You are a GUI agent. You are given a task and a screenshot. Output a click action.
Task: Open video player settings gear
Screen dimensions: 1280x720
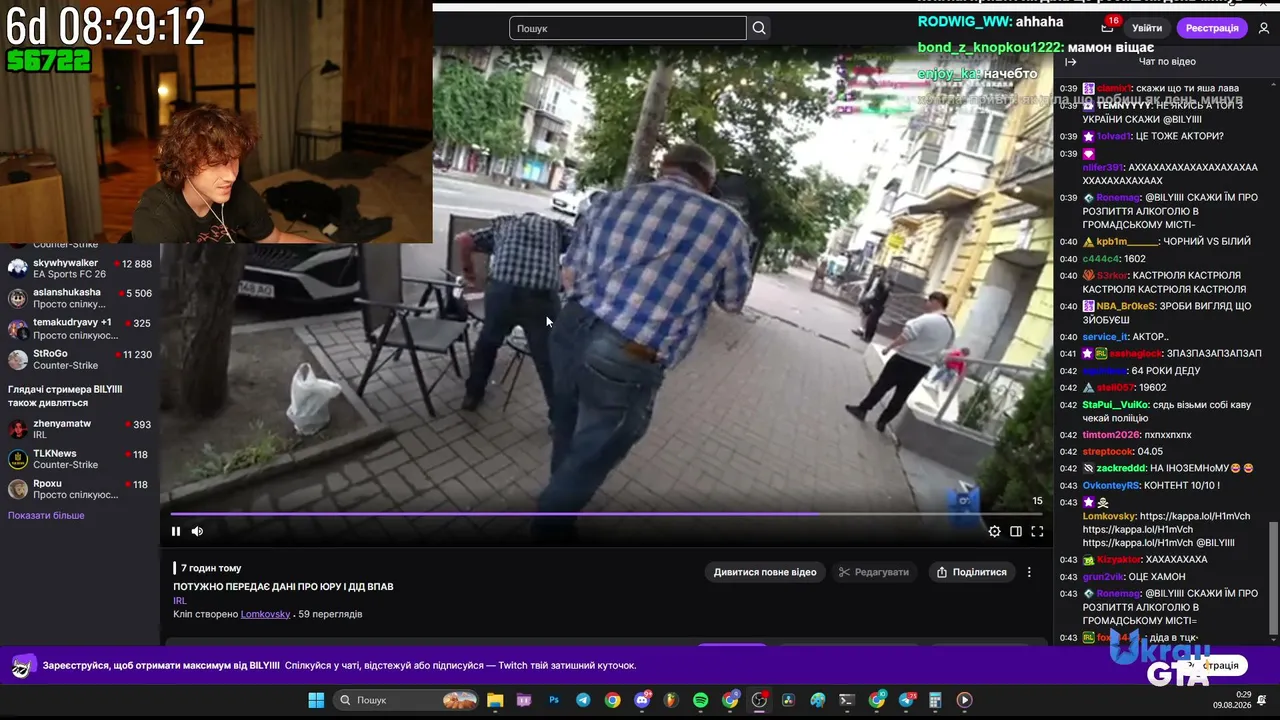click(x=994, y=531)
